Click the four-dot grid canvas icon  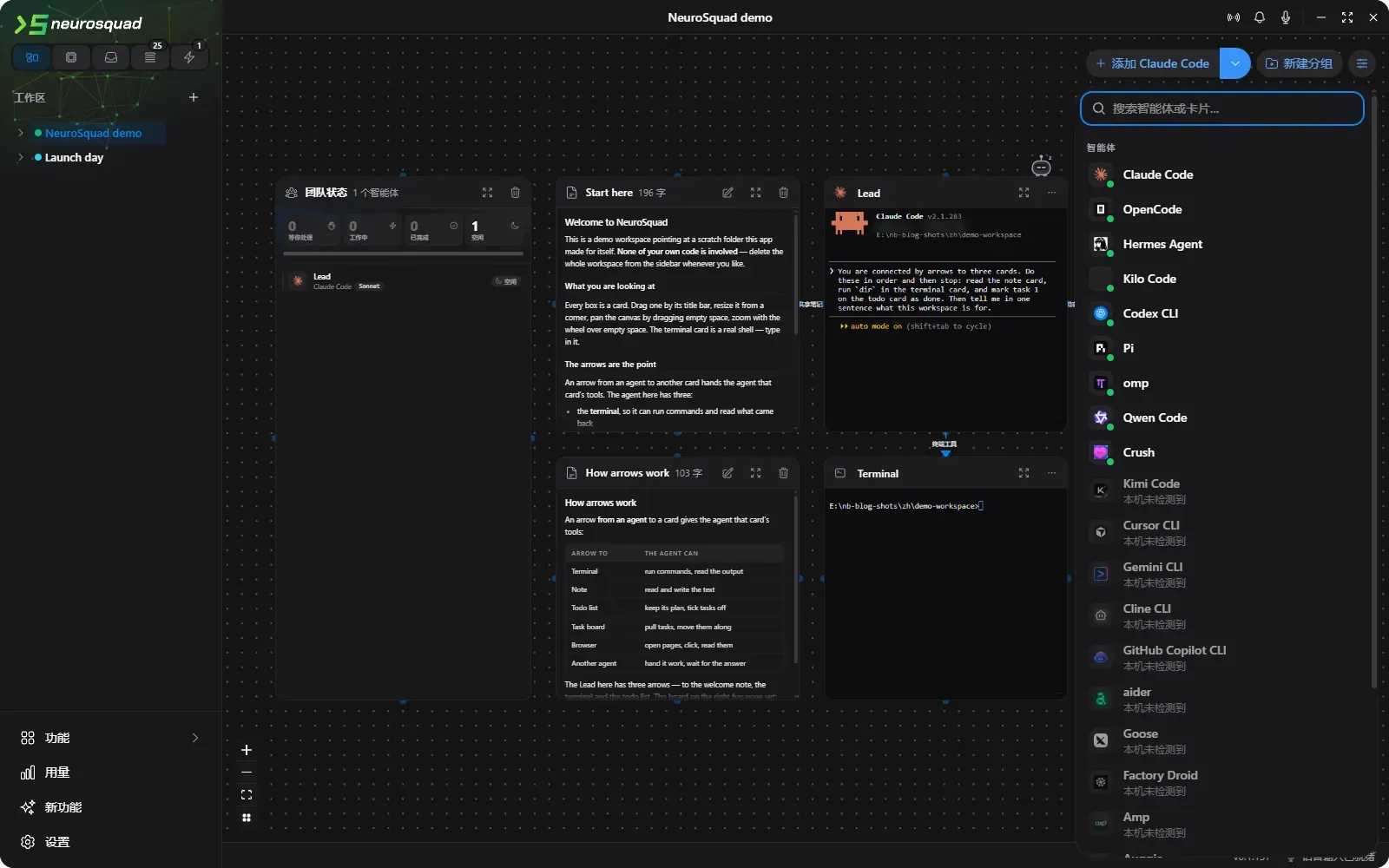coord(247,818)
